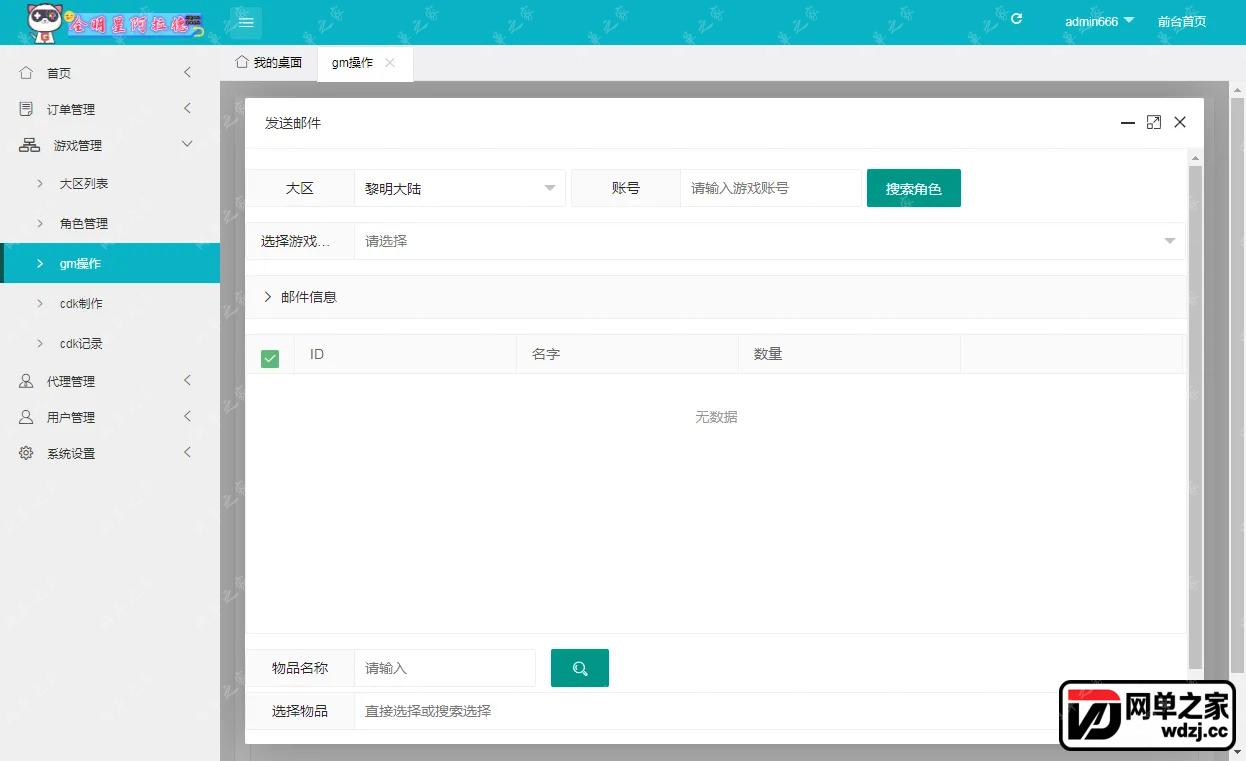Click the green magnifier search button
1246x761 pixels.
pos(580,668)
